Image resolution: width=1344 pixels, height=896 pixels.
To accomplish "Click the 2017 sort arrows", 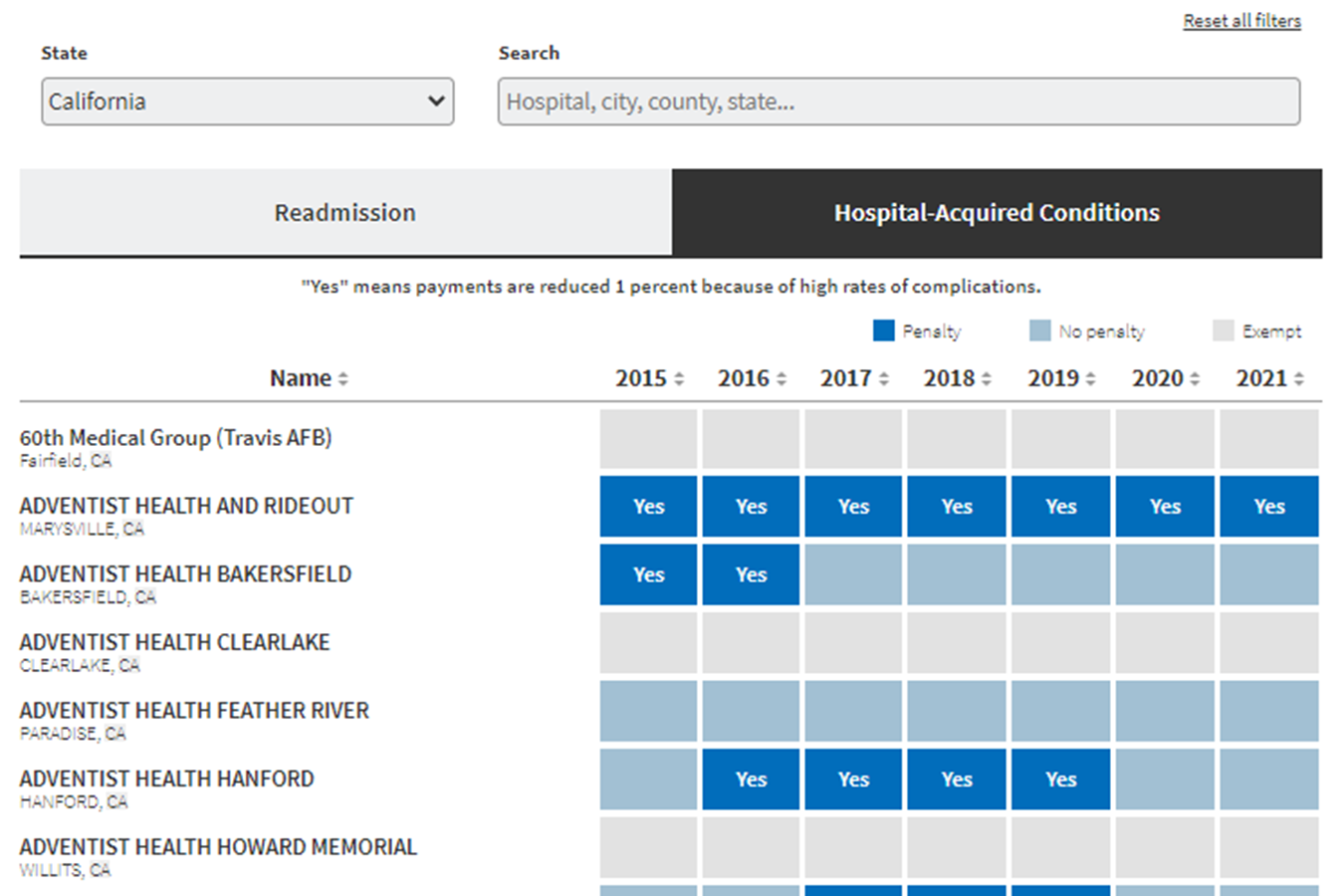I will coord(884,379).
